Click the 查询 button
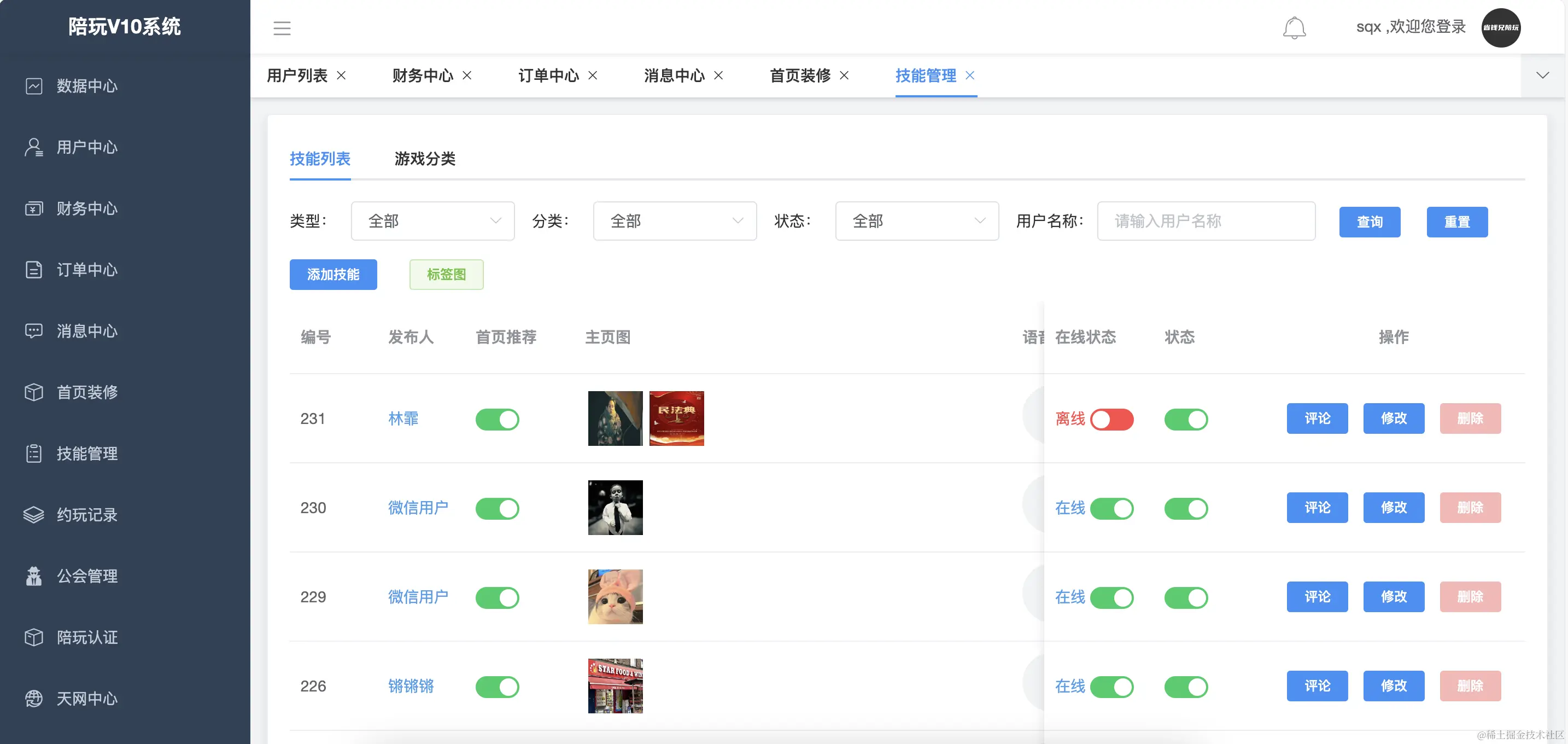 1369,222
